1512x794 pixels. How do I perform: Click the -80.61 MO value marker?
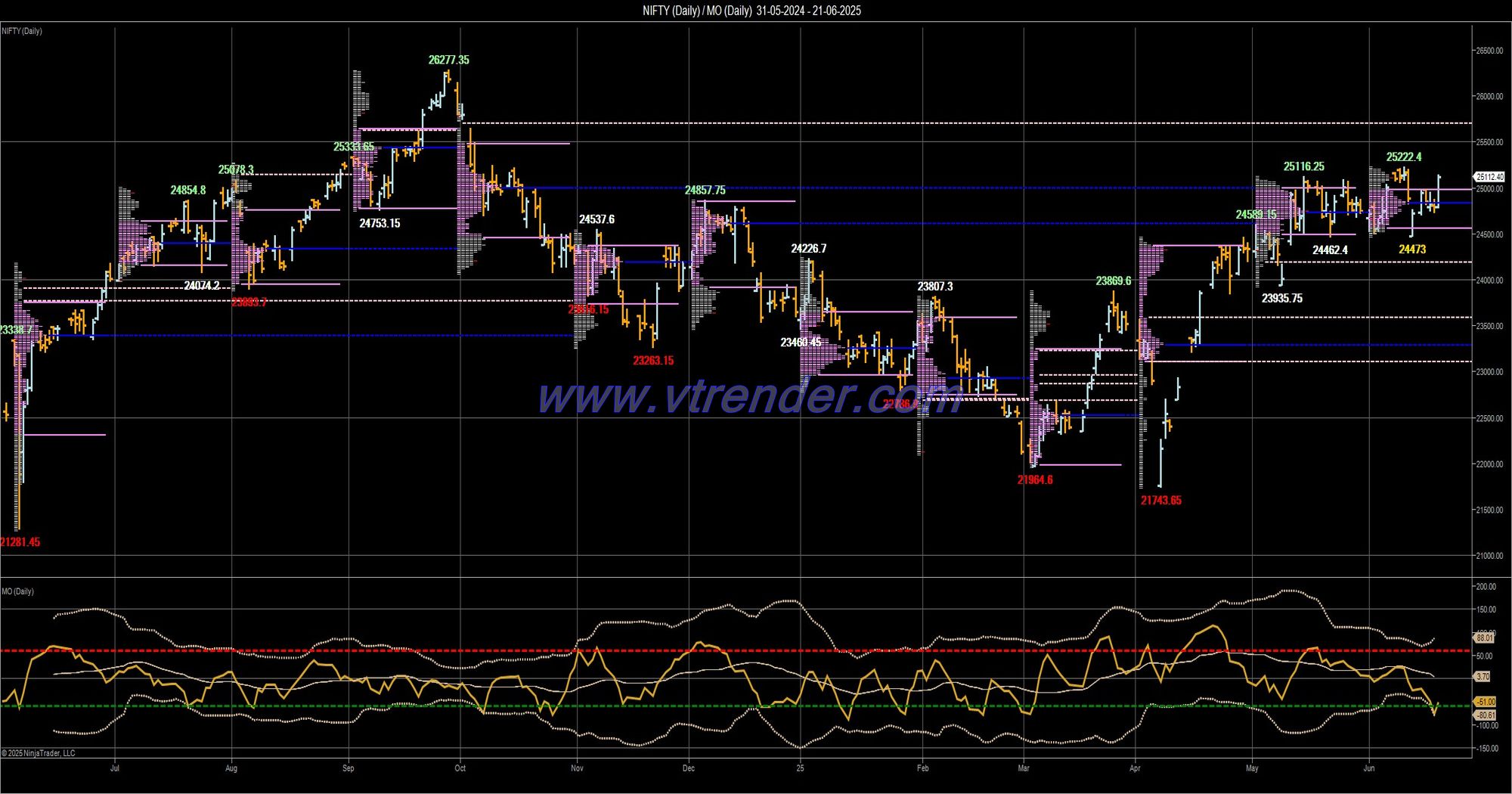click(1486, 715)
